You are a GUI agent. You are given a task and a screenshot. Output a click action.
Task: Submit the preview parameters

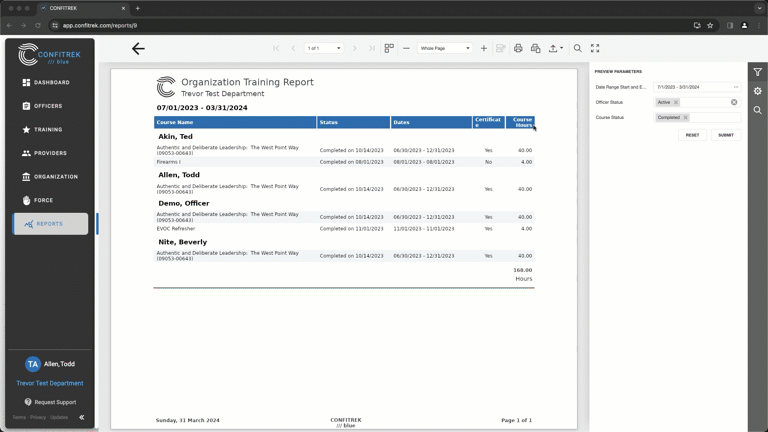point(726,135)
